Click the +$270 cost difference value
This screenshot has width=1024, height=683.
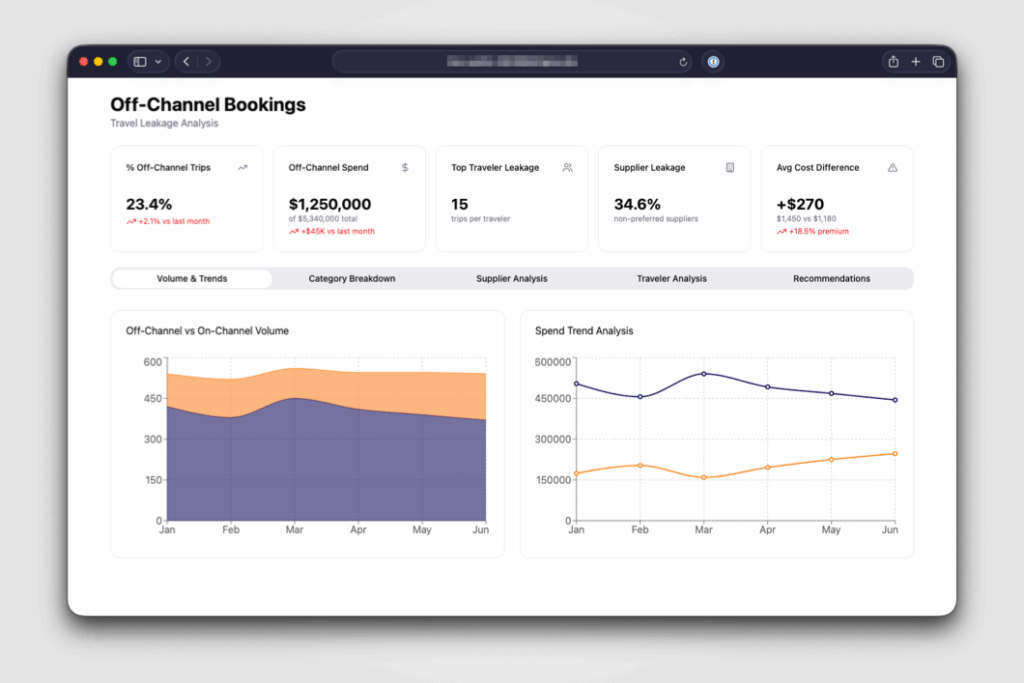tap(800, 204)
